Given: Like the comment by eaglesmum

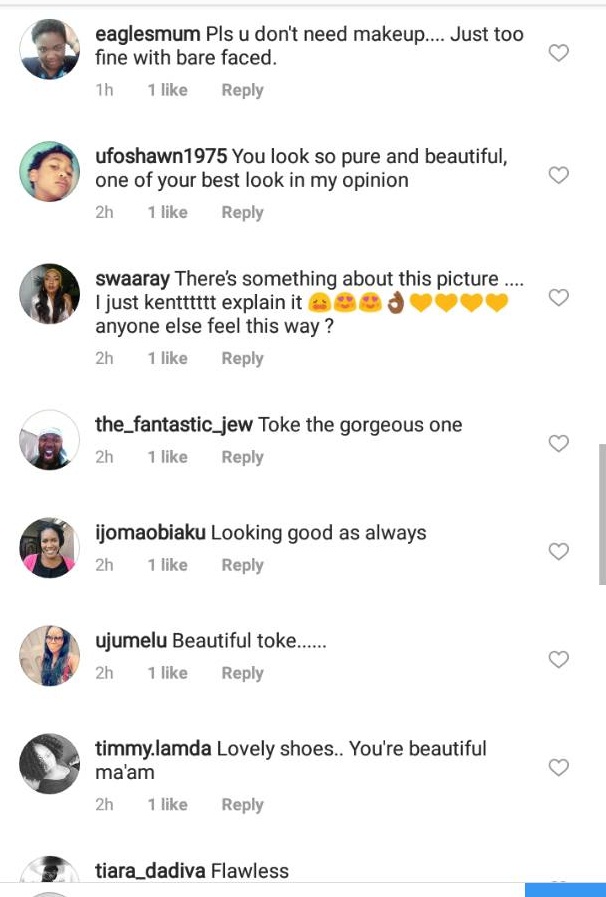Looking at the screenshot, I should 559,53.
